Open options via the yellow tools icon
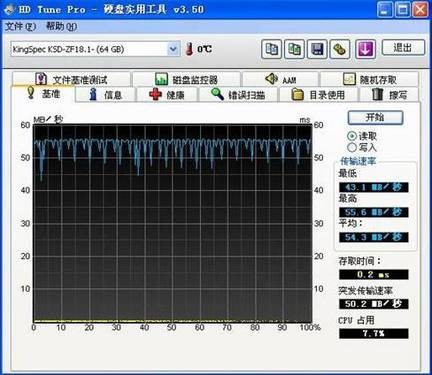This screenshot has width=432, height=375. (340, 49)
